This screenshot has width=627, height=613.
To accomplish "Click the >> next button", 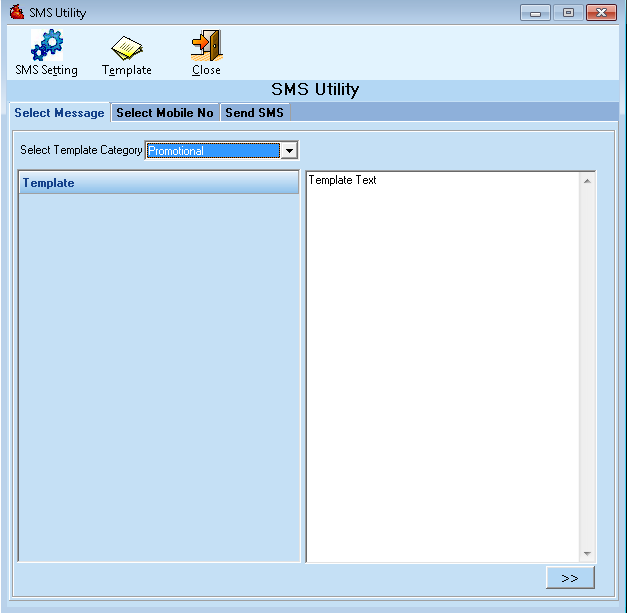I will point(570,578).
